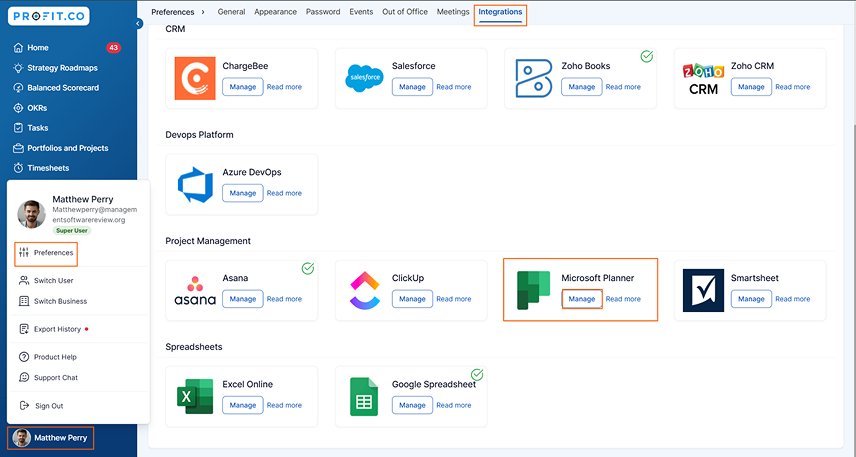Viewport: 856px width, 457px height.
Task: Switch to the General tab
Action: coord(231,11)
